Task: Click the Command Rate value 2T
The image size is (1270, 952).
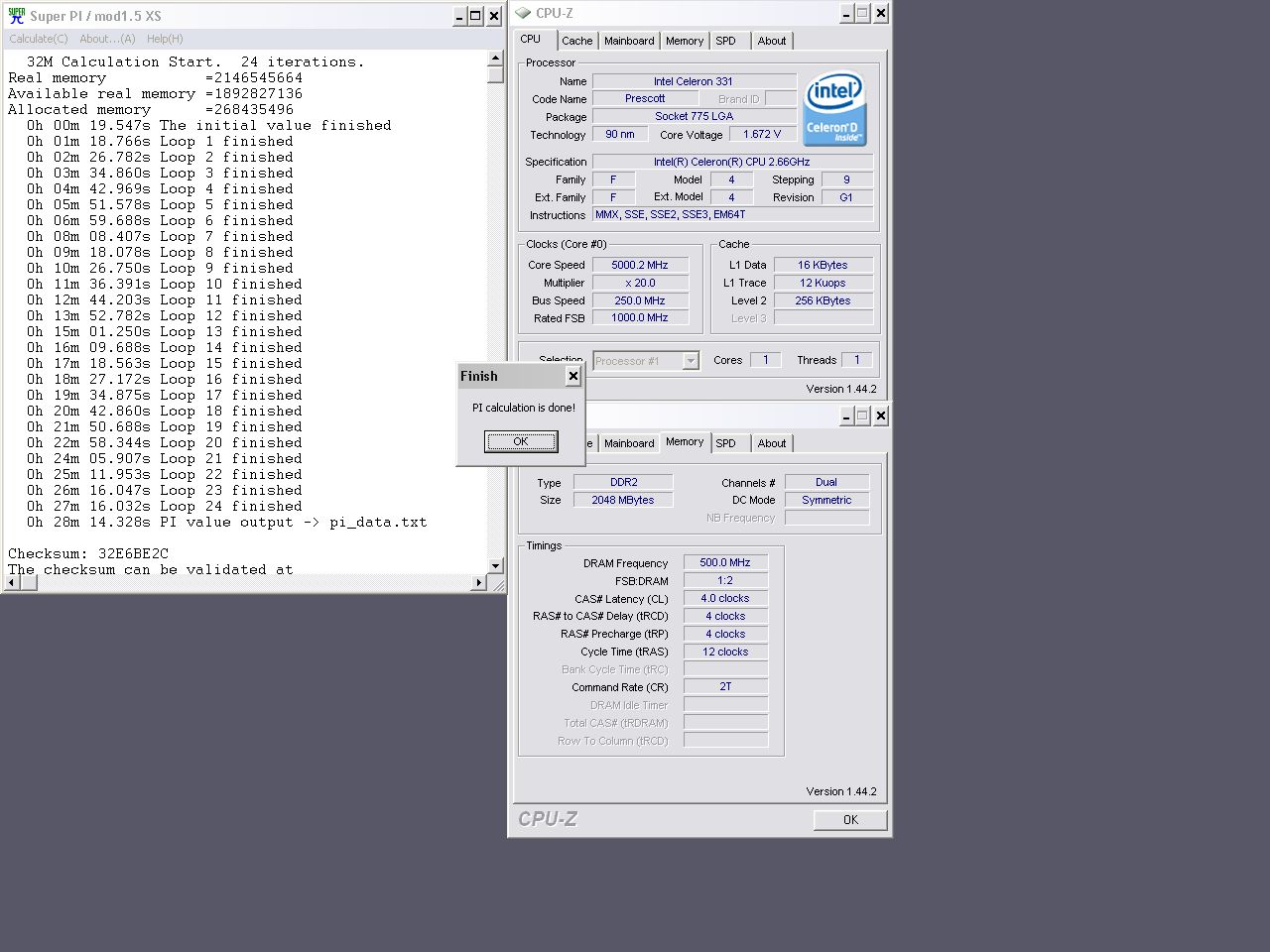Action: click(725, 686)
